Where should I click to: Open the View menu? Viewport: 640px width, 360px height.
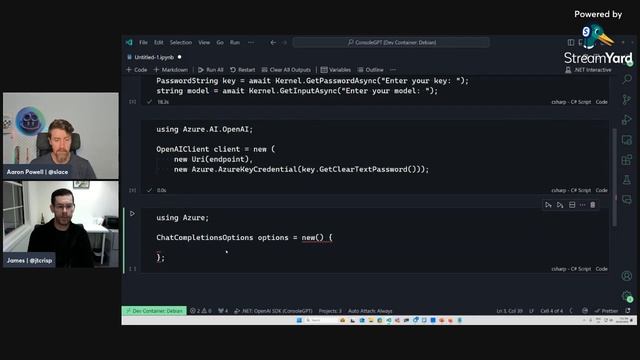click(204, 42)
